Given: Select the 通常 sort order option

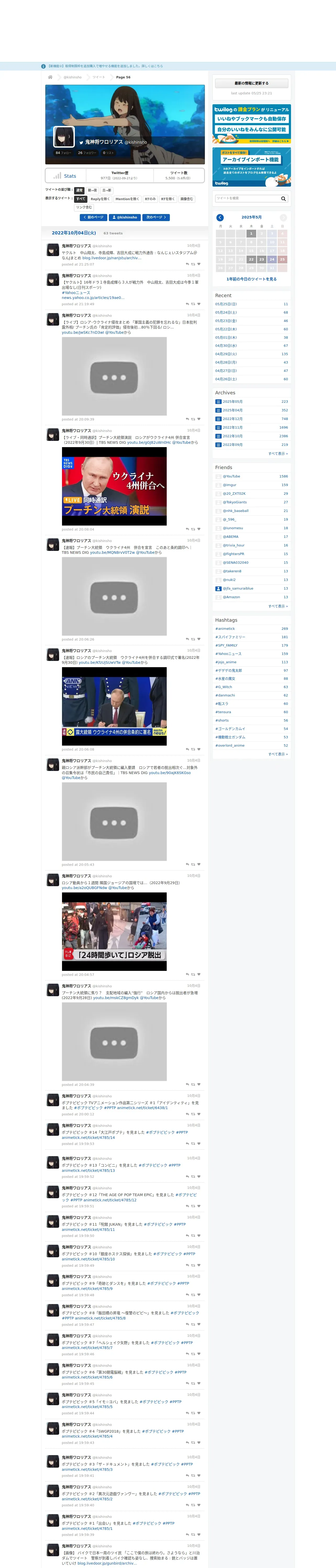Looking at the screenshot, I should 79,191.
